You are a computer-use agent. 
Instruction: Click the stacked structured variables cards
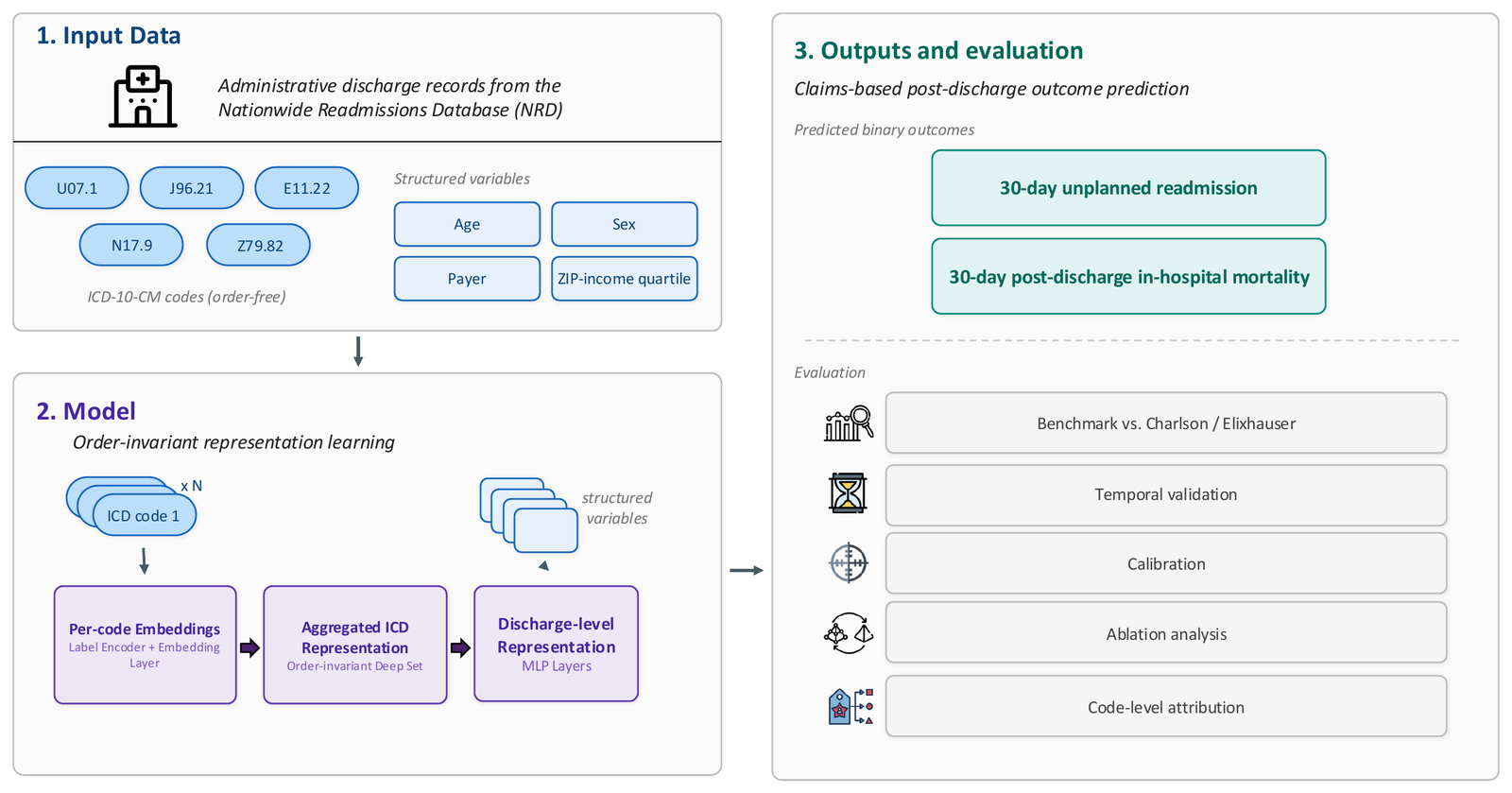point(529,515)
